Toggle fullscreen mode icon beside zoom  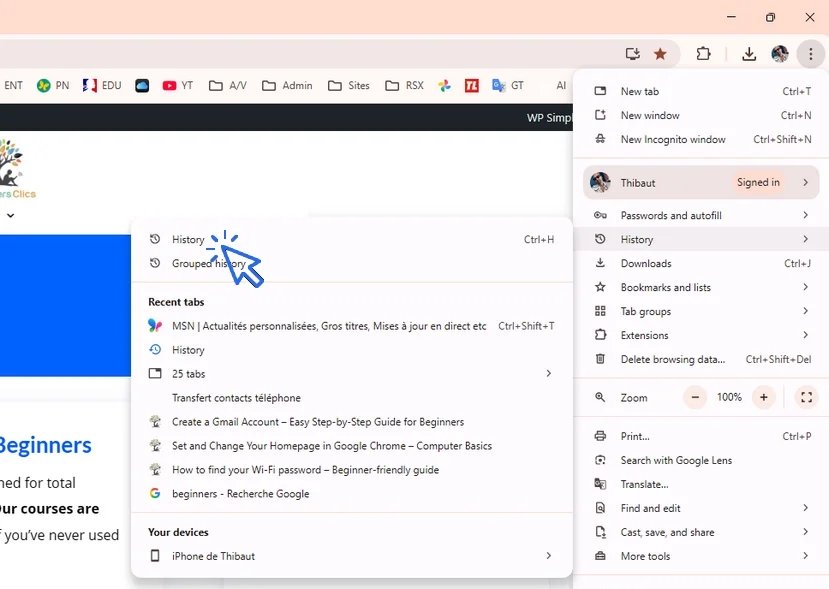click(806, 397)
